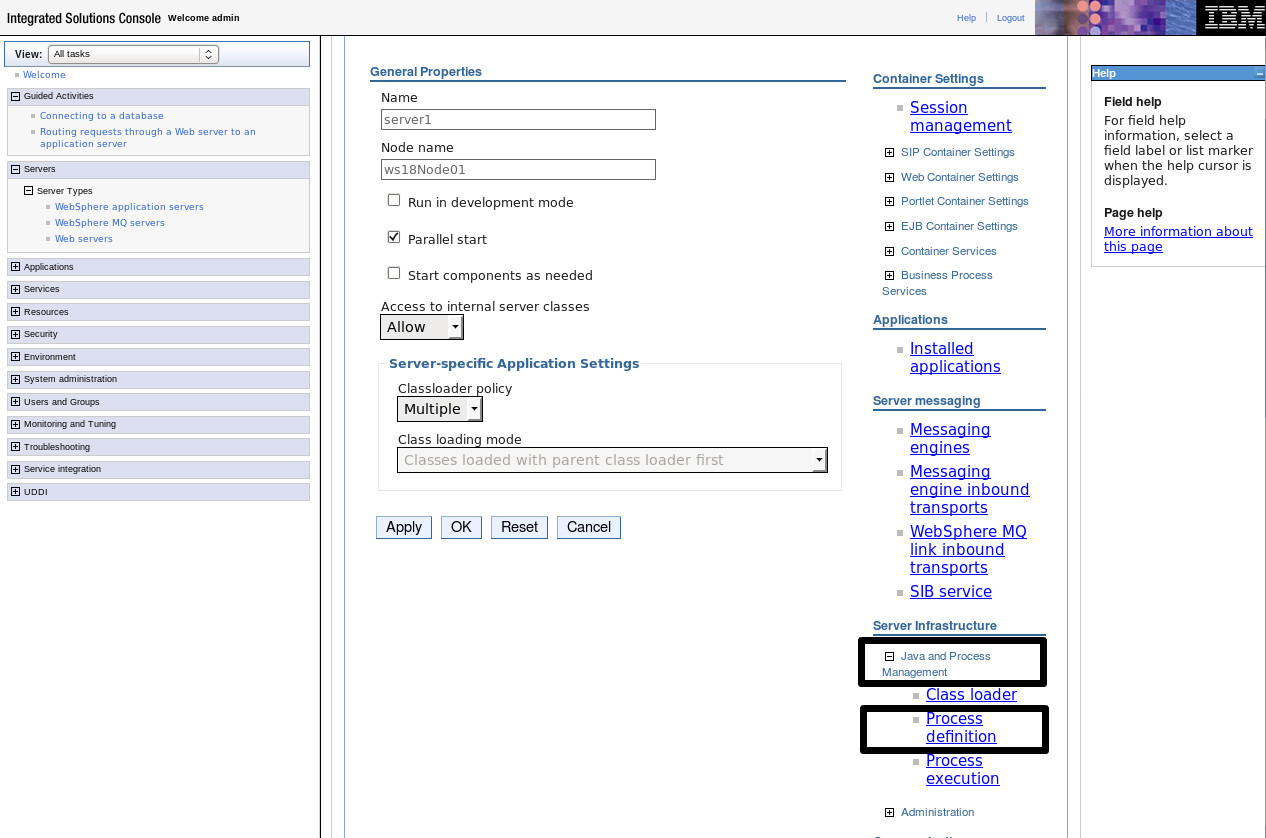
Task: Expand the Service integration section
Action: point(15,469)
